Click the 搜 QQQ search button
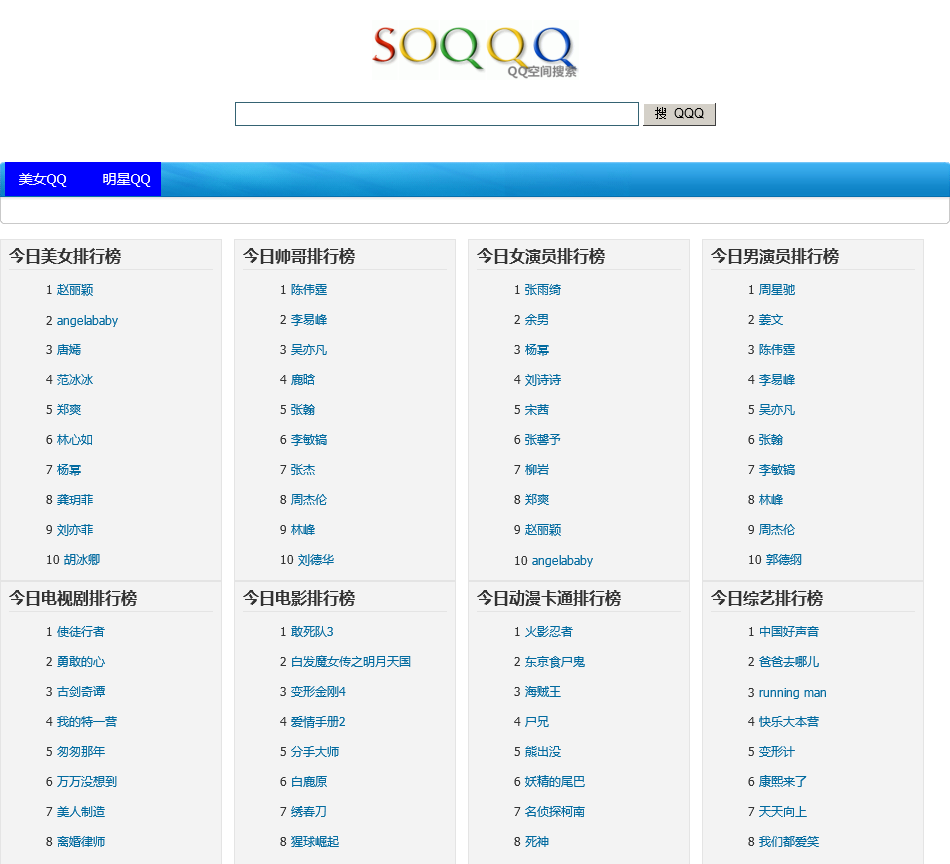This screenshot has height=864, width=950. (679, 114)
